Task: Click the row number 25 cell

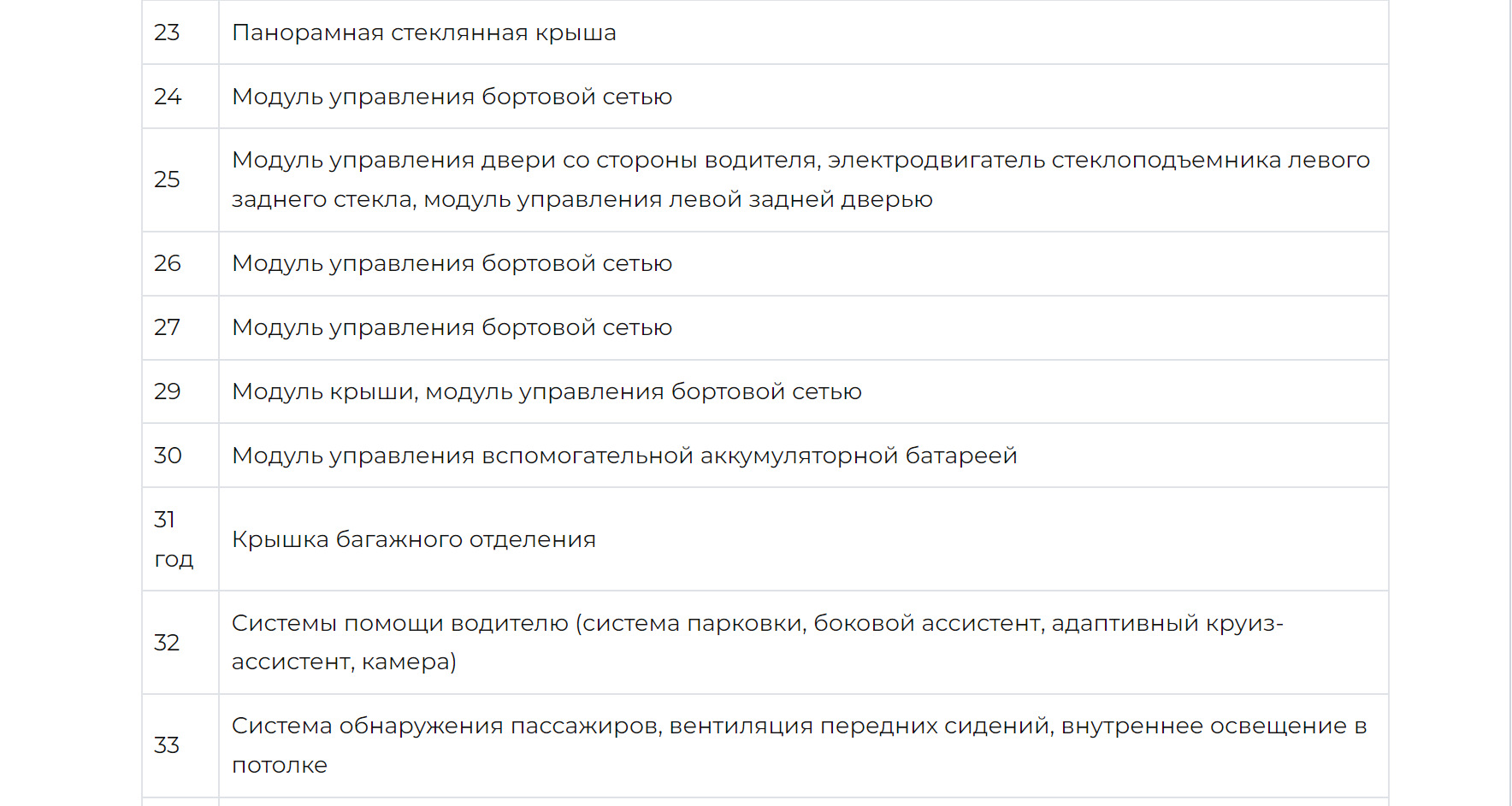Action: pos(168,179)
